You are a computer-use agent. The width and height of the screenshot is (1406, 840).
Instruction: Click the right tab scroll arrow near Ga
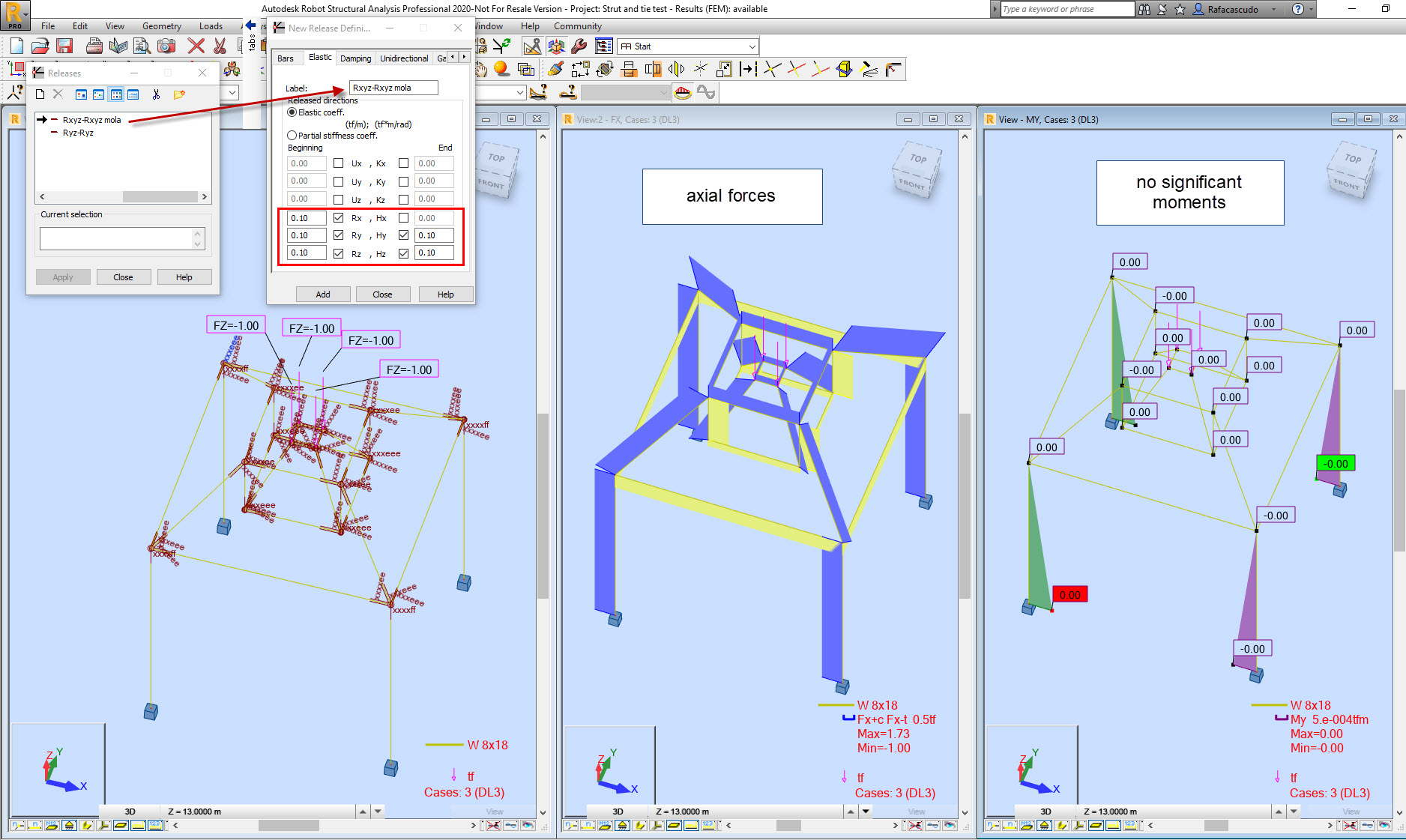point(464,56)
